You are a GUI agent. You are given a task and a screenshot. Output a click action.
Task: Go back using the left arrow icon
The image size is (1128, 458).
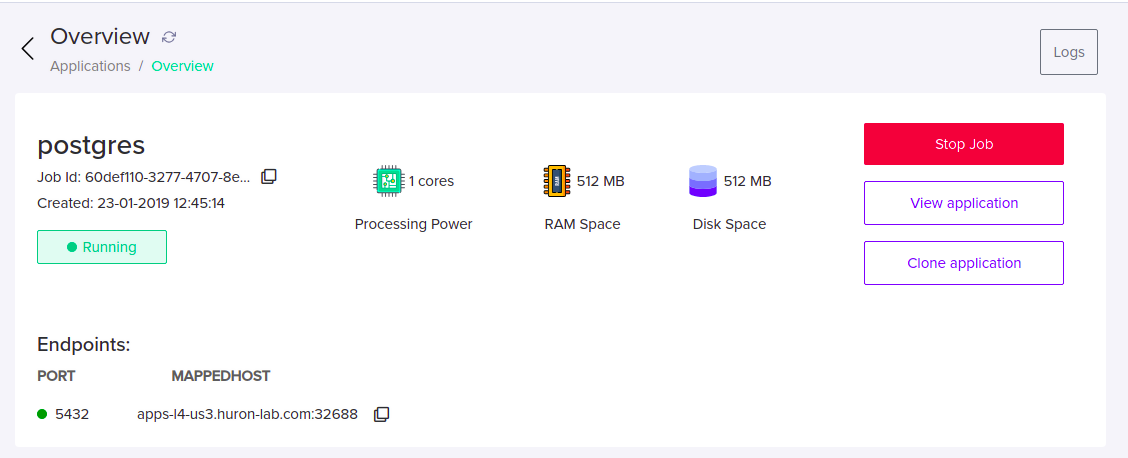tap(27, 49)
